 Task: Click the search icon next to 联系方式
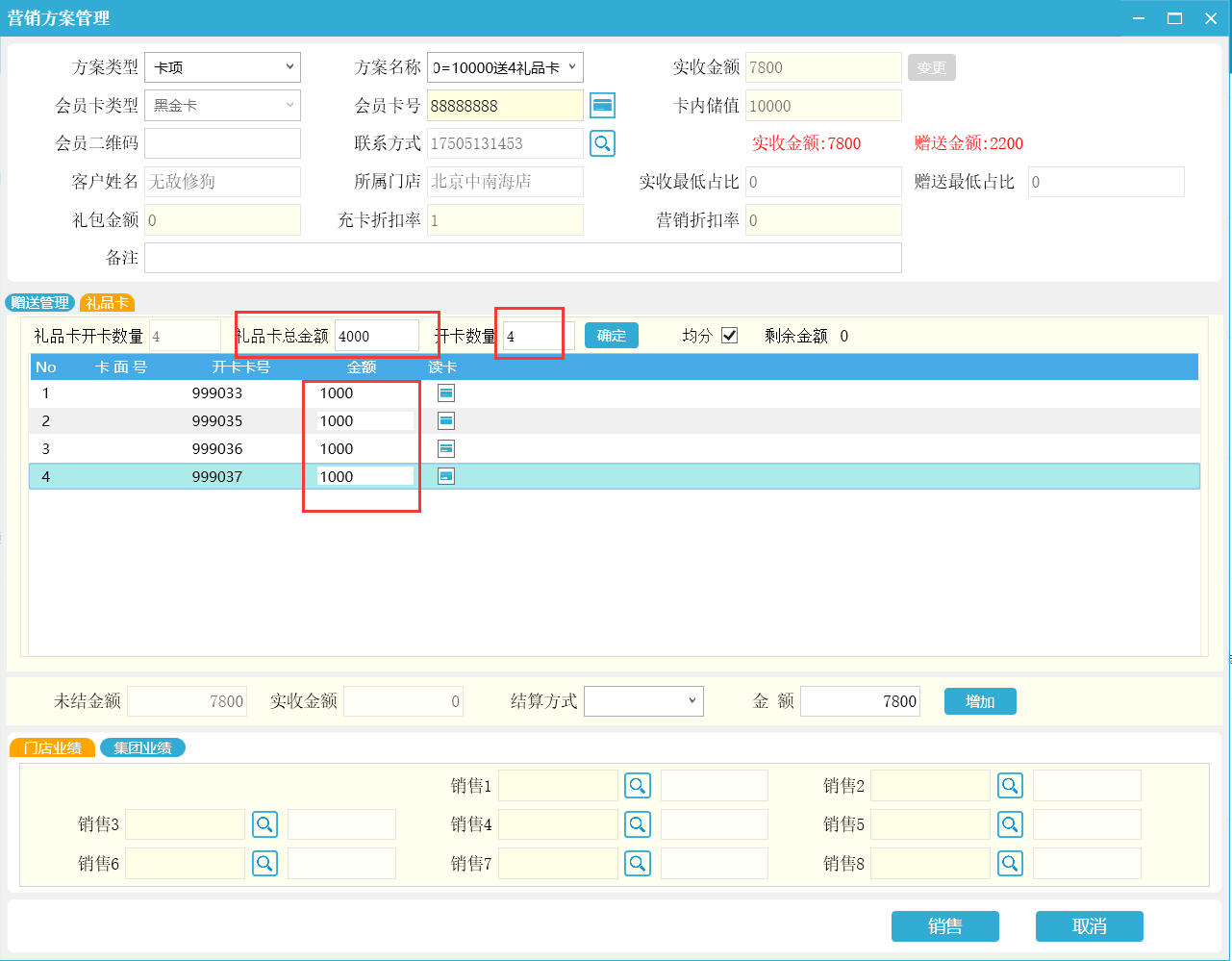[602, 143]
